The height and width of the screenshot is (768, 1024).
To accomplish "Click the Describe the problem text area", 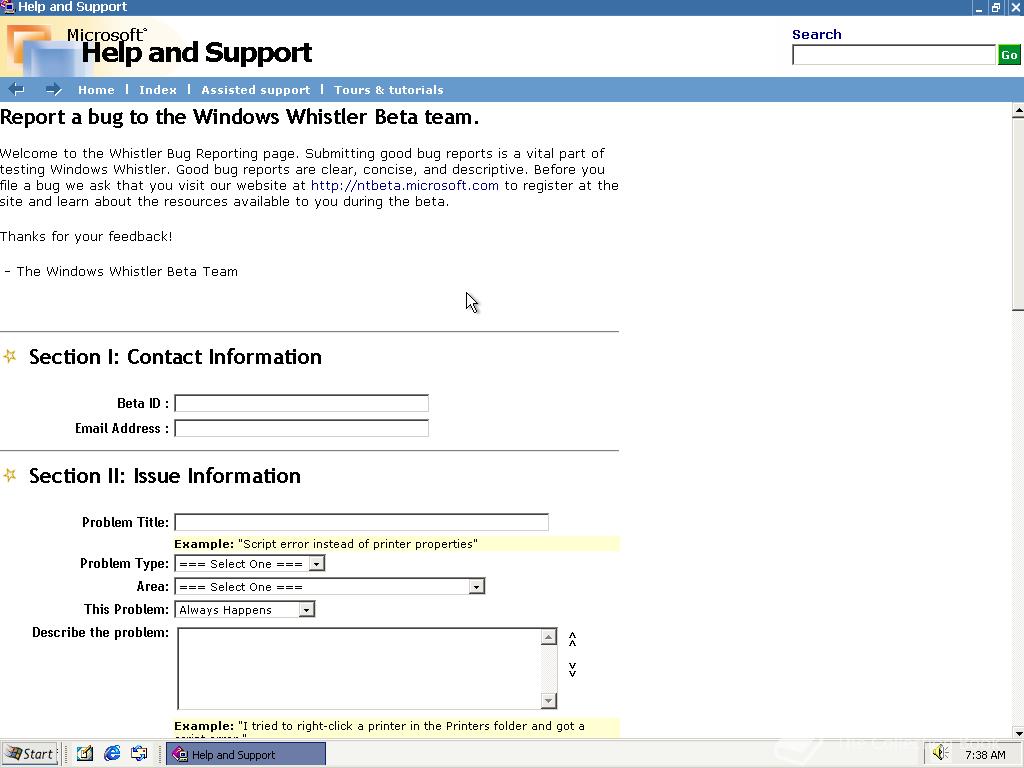I will coord(359,669).
